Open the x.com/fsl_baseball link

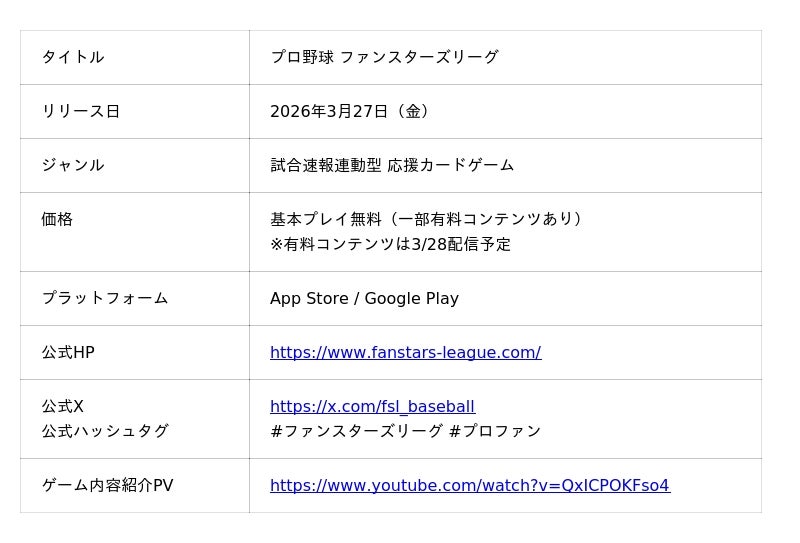pyautogui.click(x=372, y=406)
